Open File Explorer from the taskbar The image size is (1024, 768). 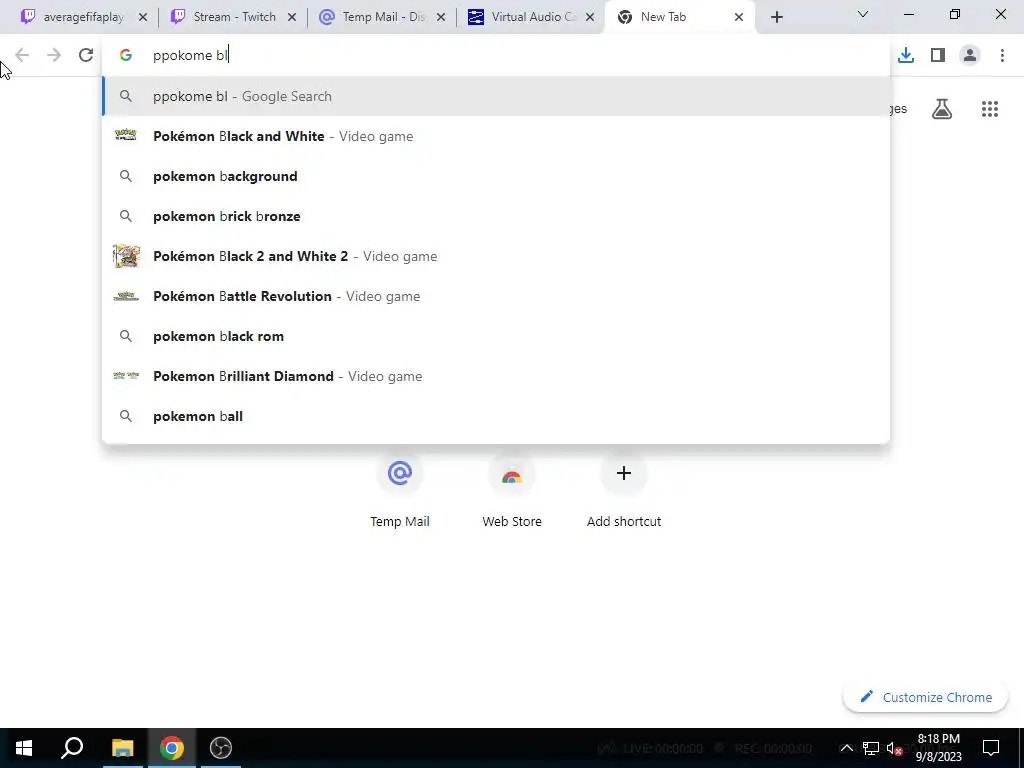click(122, 748)
